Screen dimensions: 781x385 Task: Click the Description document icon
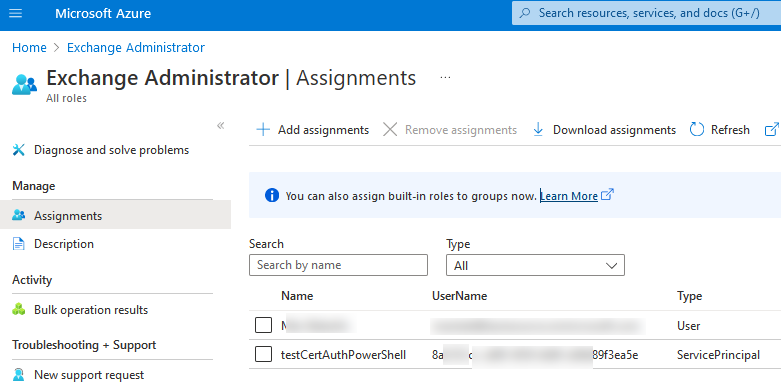[18, 244]
